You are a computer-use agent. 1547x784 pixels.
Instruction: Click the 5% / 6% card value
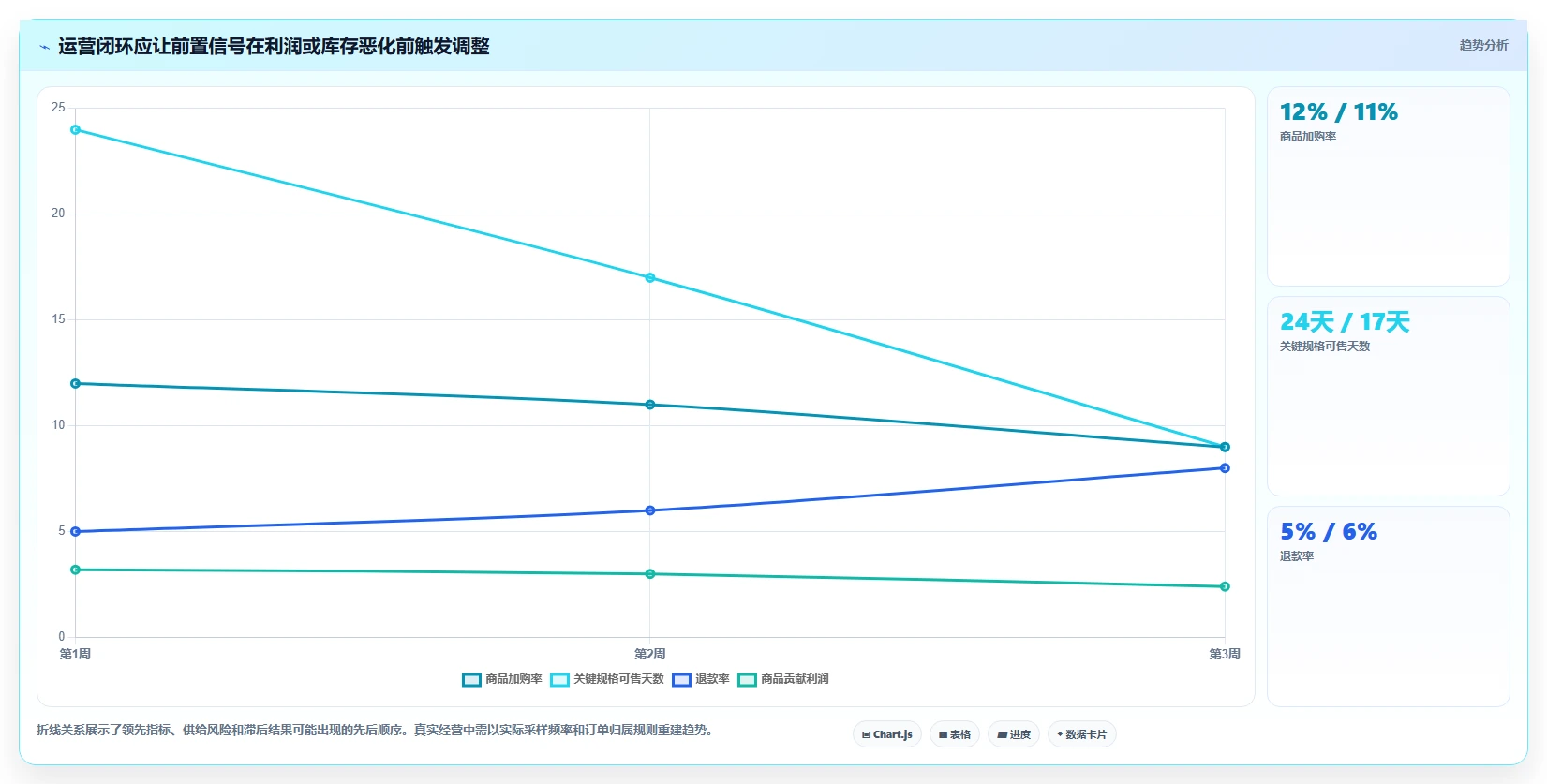point(1329,532)
